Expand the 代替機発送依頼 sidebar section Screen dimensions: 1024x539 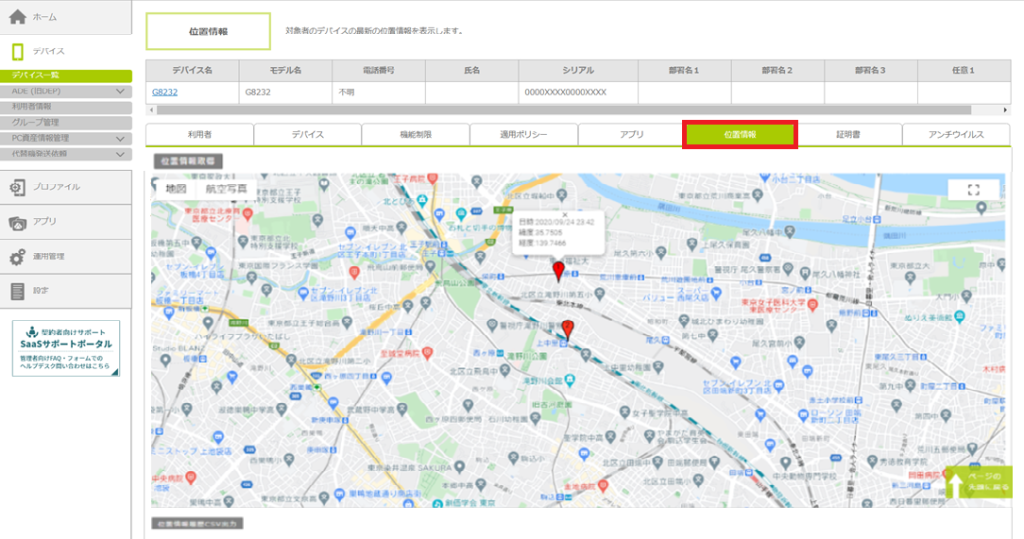[120, 154]
